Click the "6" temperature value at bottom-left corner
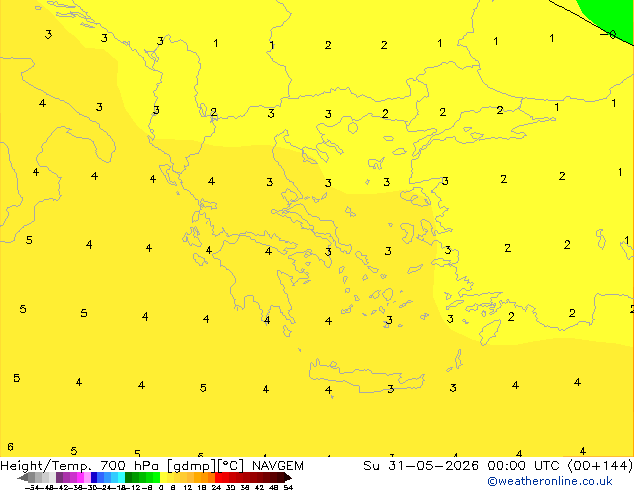 tap(11, 447)
